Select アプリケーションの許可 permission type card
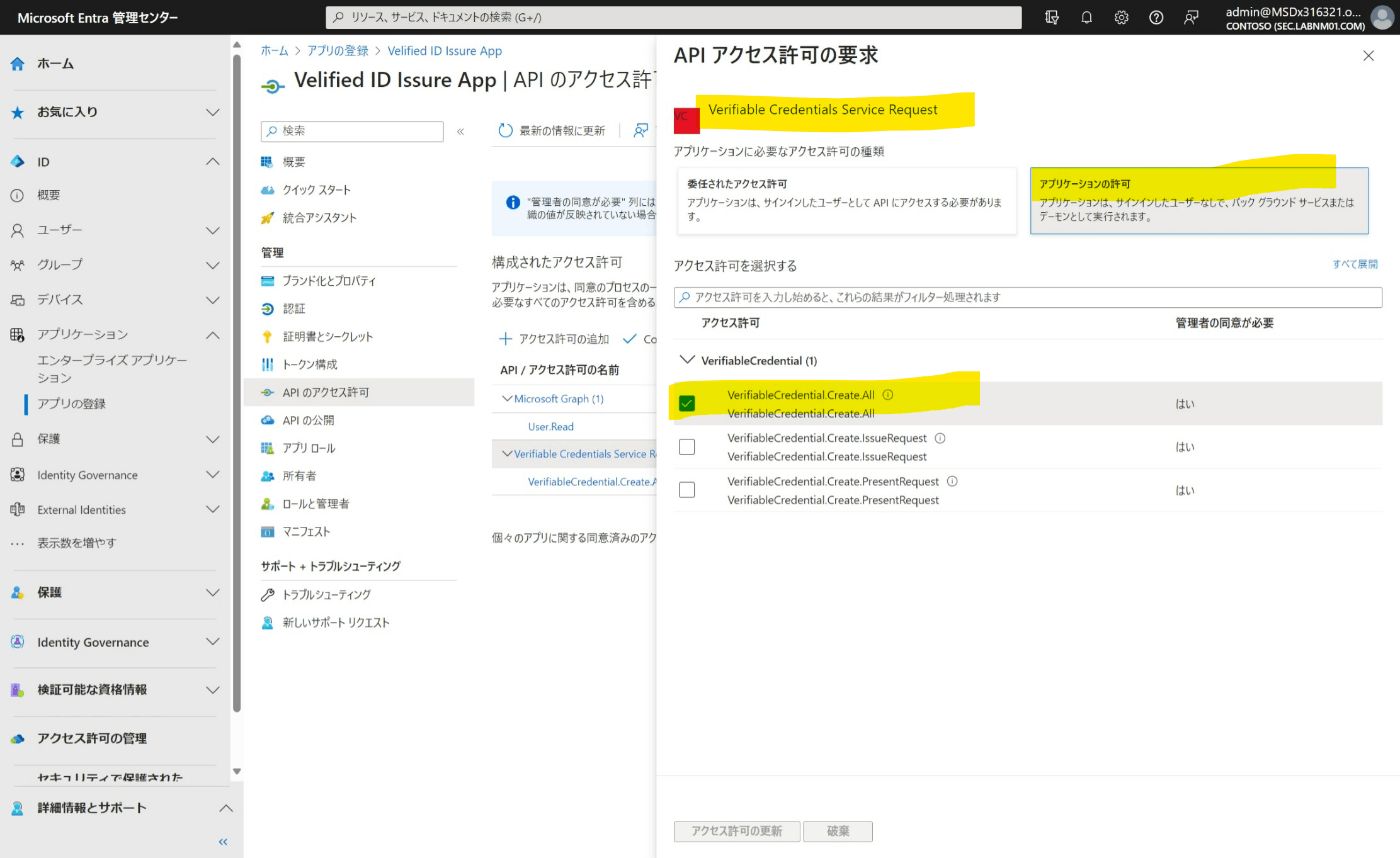The height and width of the screenshot is (858, 1400). coord(1199,201)
